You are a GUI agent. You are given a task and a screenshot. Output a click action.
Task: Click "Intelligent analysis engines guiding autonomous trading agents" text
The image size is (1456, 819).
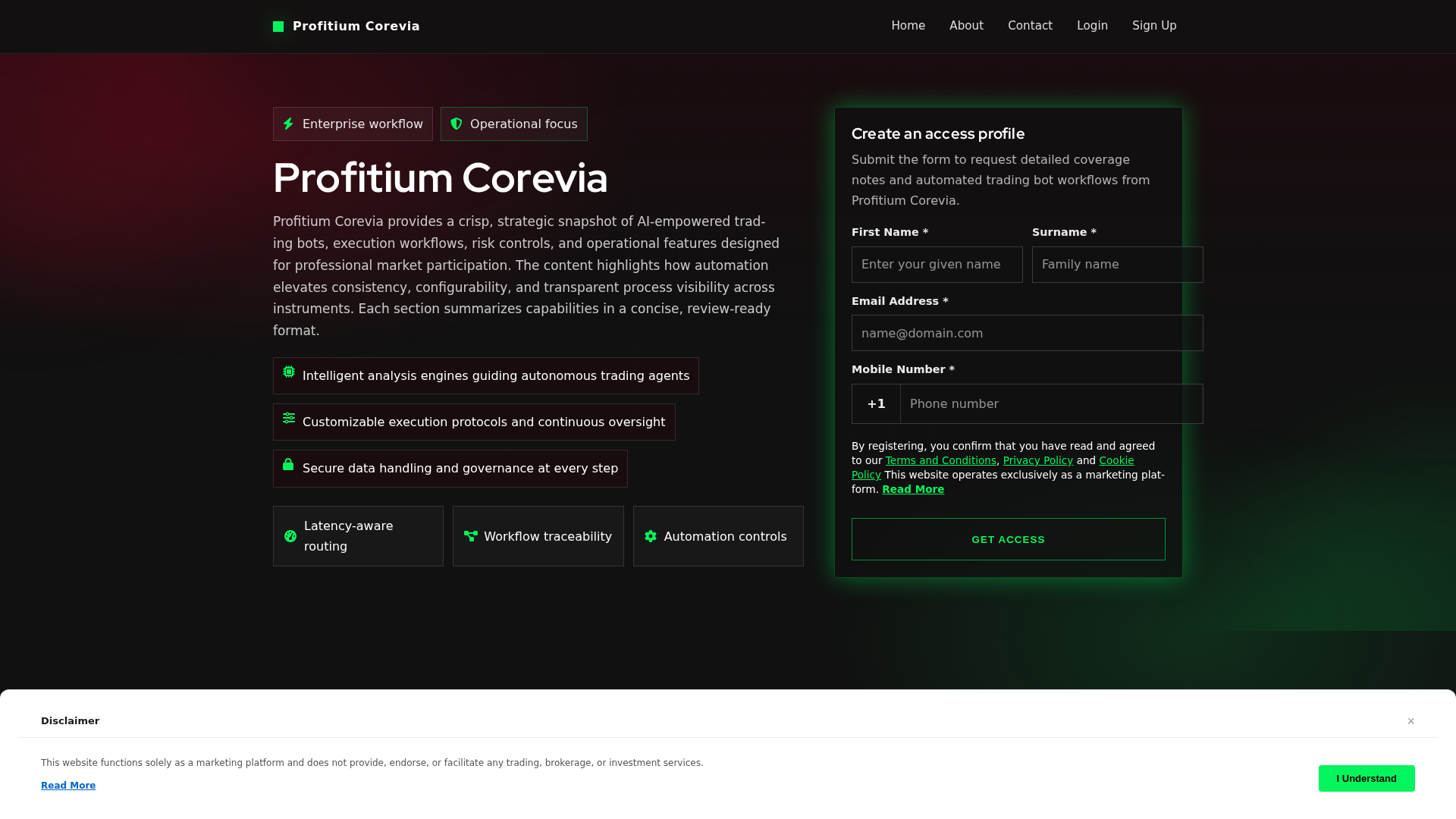[496, 376]
